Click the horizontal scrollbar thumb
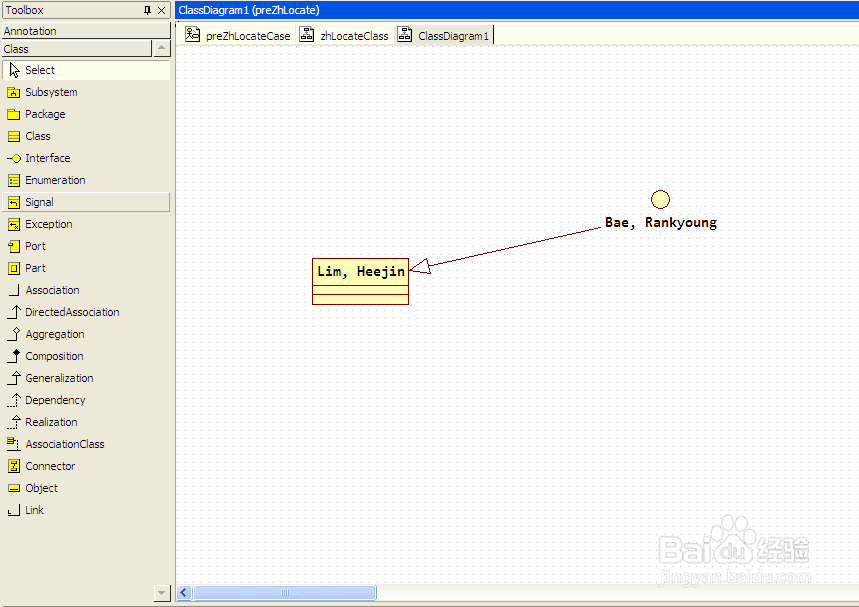The height and width of the screenshot is (607, 859). pos(284,592)
